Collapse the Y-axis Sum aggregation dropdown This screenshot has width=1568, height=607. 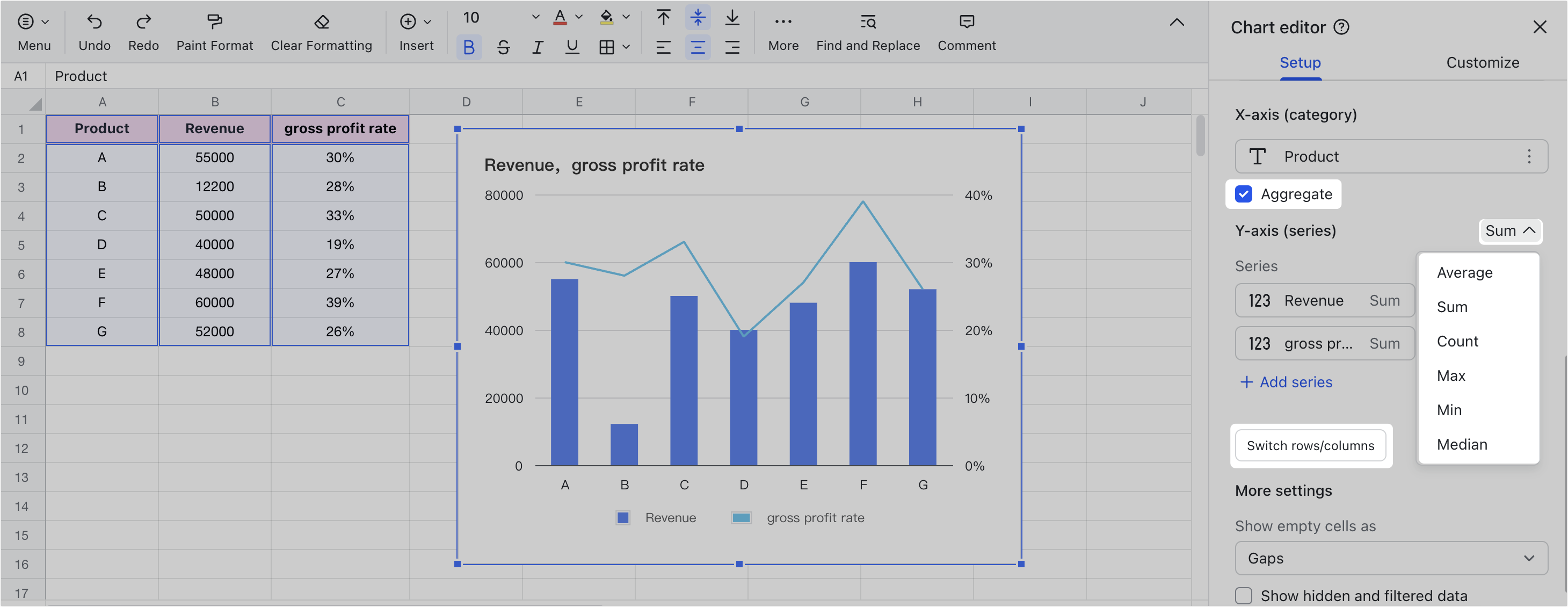tap(1510, 231)
